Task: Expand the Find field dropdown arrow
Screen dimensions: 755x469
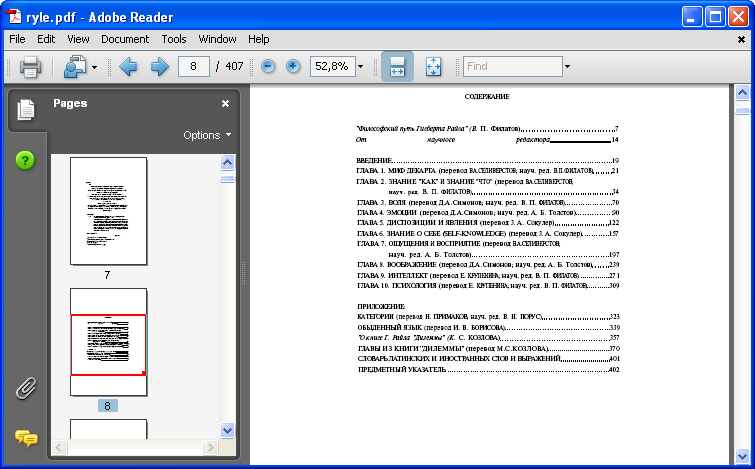Action: click(567, 67)
